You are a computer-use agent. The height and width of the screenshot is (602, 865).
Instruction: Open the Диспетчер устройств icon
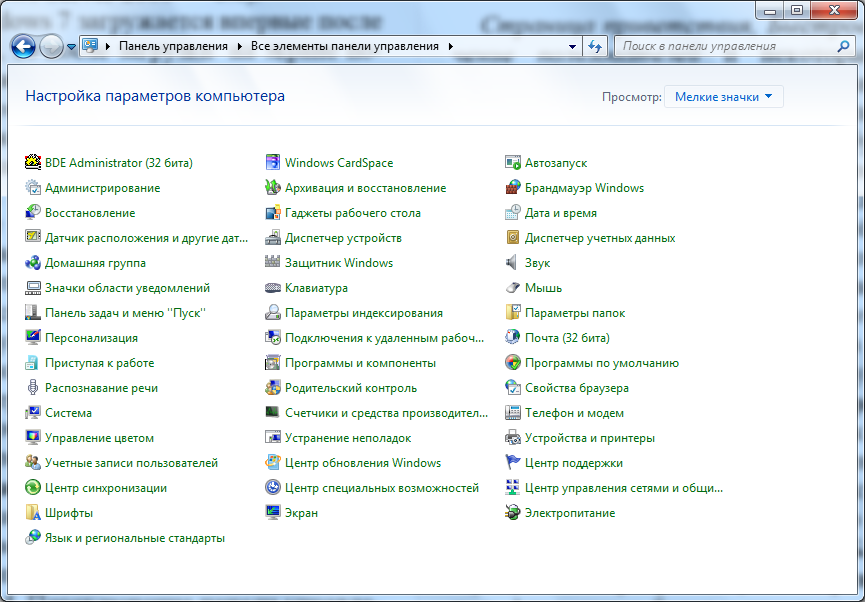pos(273,237)
